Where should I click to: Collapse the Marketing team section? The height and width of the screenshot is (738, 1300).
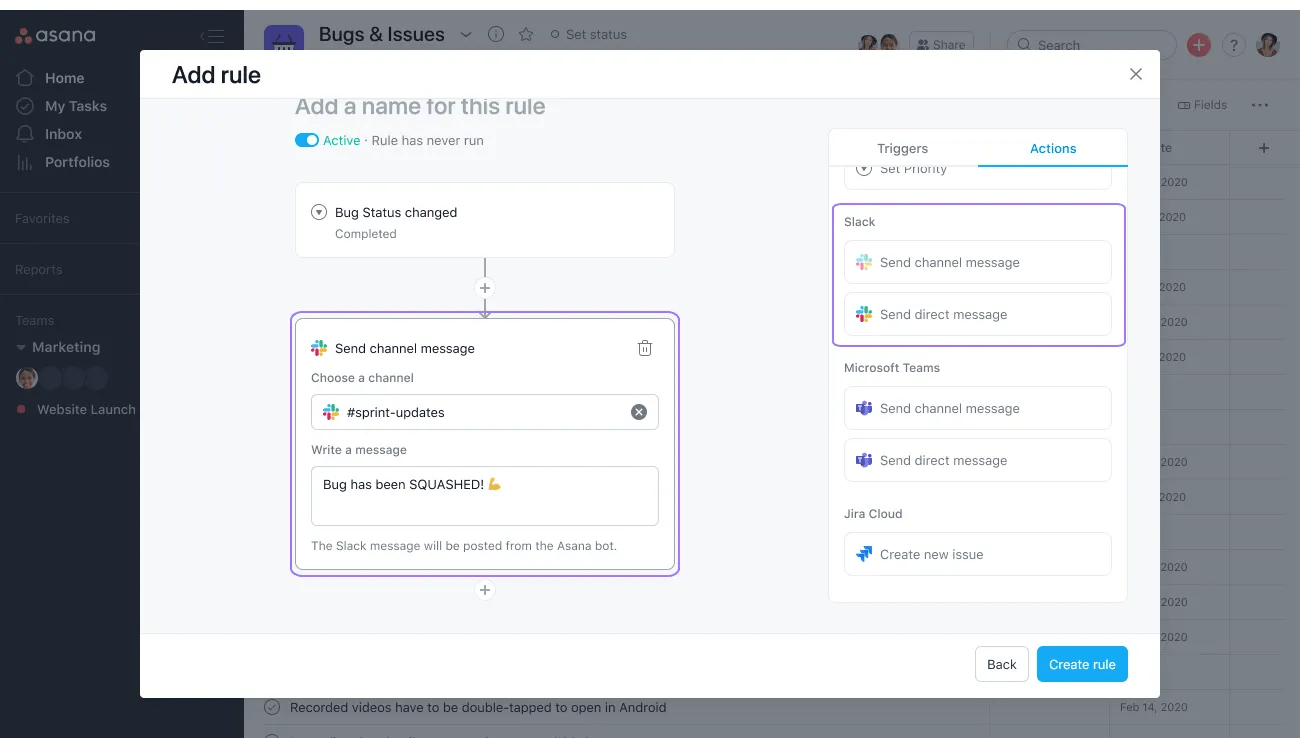22,346
